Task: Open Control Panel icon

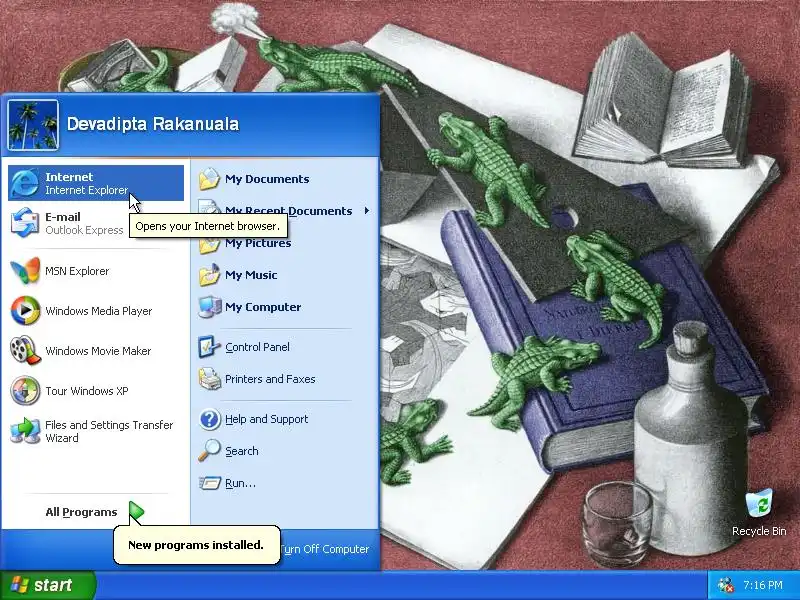Action: [x=209, y=347]
